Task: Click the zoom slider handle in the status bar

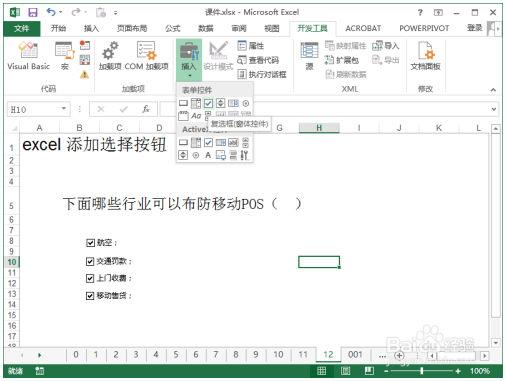Action: [x=422, y=371]
